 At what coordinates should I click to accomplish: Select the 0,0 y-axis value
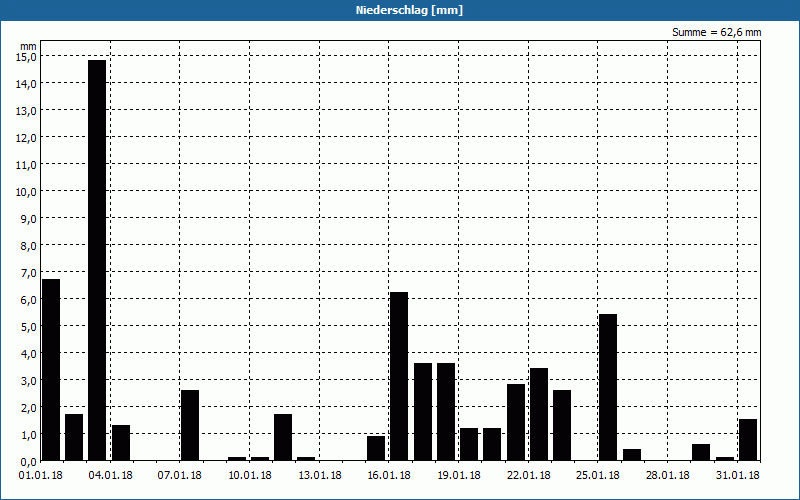28,462
